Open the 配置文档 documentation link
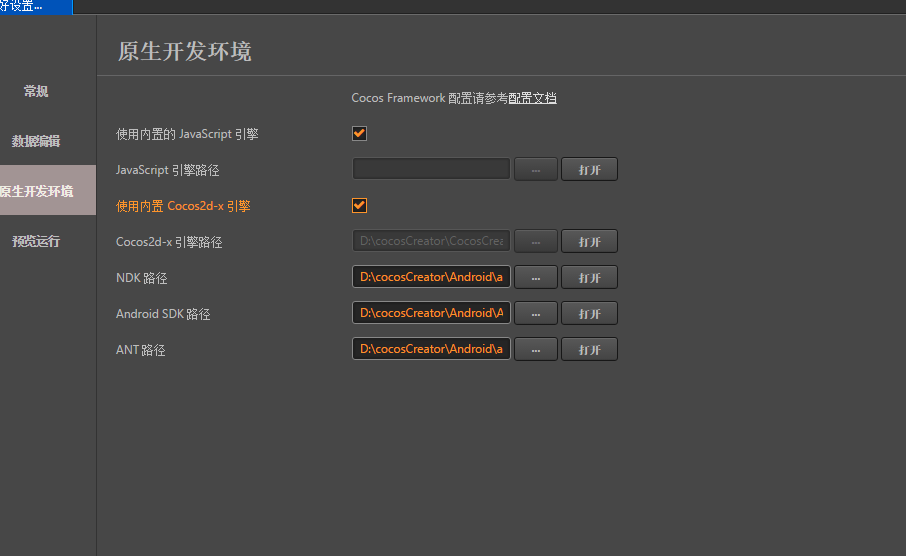 (x=532, y=98)
